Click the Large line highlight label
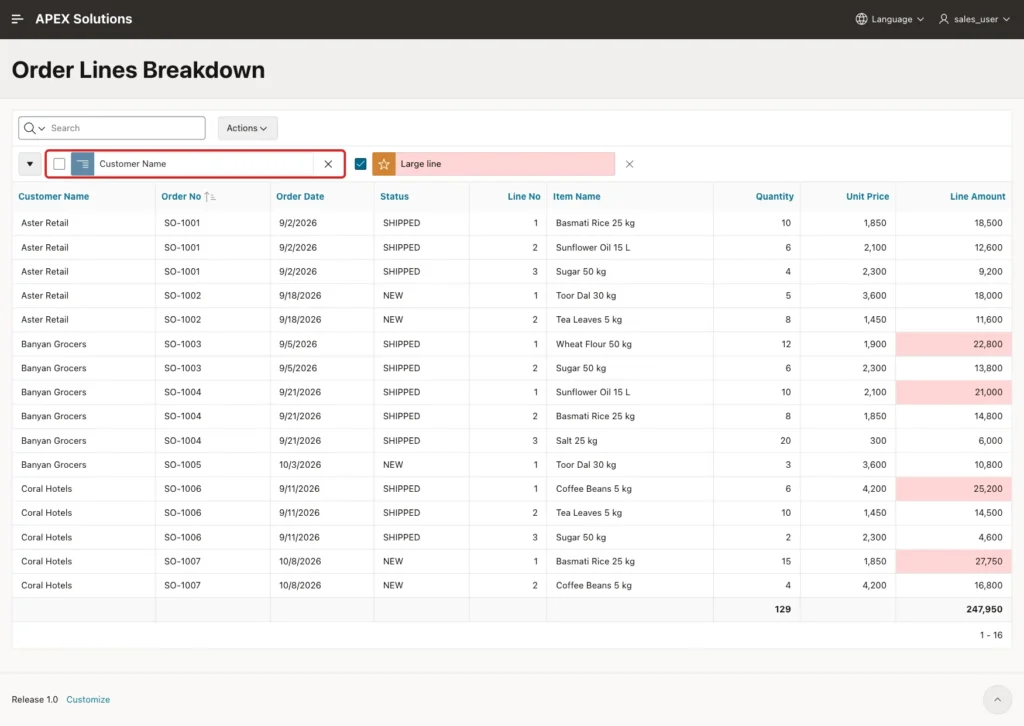This screenshot has height=726, width=1024. click(421, 164)
